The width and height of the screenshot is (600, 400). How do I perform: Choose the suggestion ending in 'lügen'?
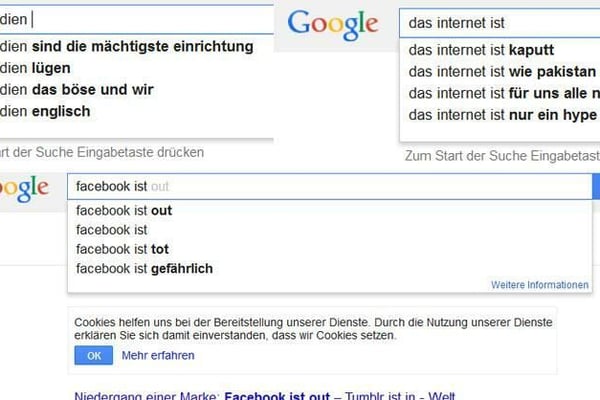[x=40, y=68]
